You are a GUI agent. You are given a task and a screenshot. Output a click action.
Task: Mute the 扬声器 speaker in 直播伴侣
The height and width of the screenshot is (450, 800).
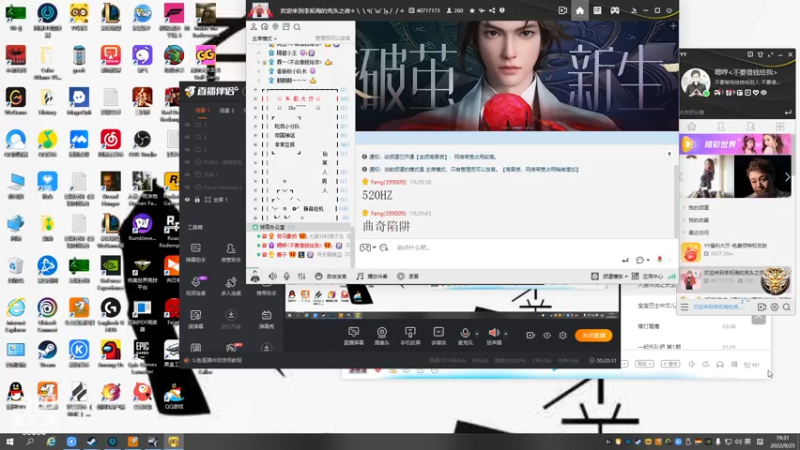coord(494,336)
